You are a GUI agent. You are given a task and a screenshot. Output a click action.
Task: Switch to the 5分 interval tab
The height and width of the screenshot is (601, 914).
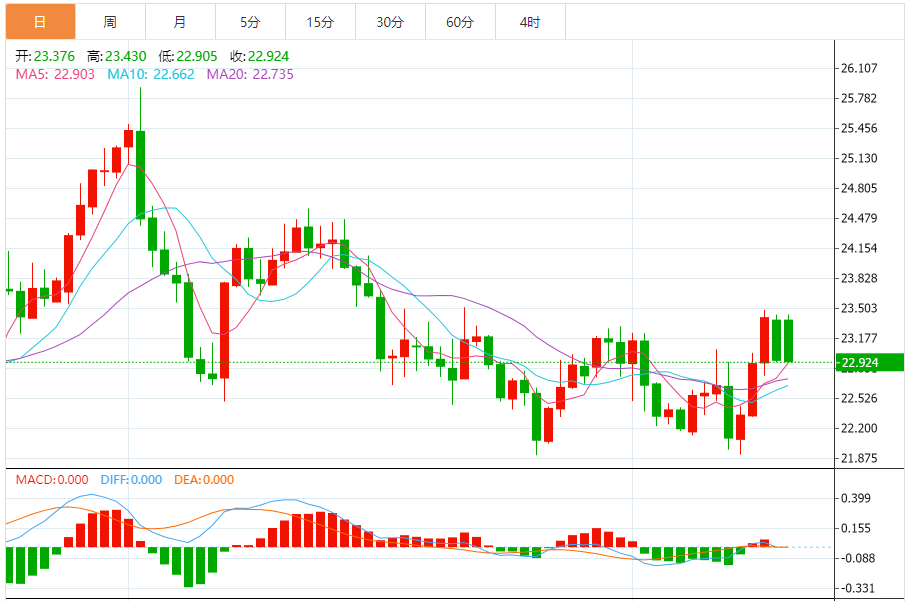pyautogui.click(x=250, y=22)
